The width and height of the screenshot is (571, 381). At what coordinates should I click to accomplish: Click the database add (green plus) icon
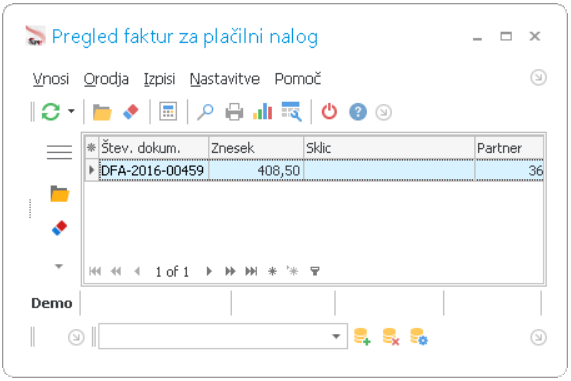pyautogui.click(x=362, y=337)
